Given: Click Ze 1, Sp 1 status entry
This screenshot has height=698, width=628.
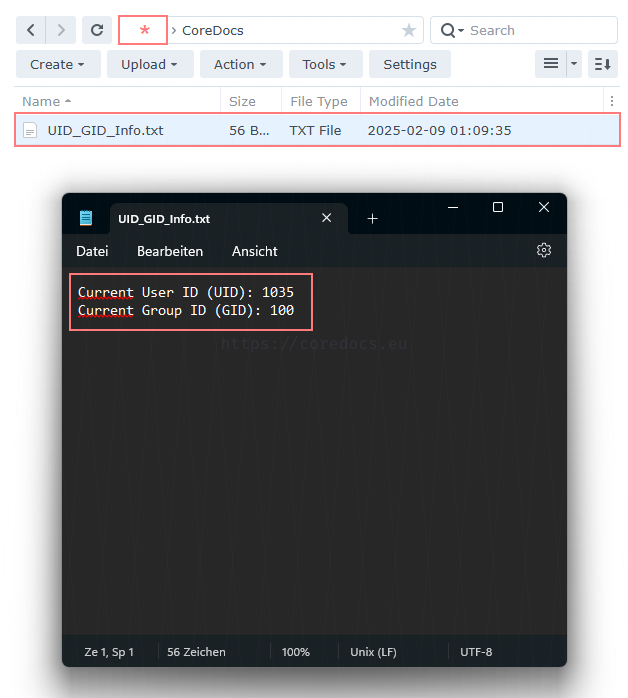Looking at the screenshot, I should [109, 652].
